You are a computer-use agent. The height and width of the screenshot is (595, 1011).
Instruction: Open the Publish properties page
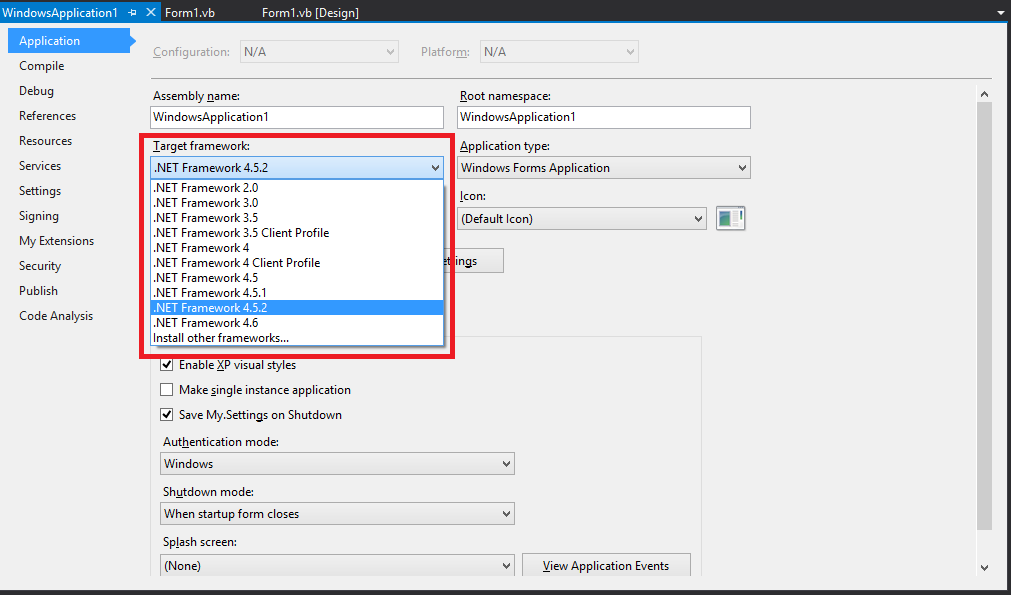pyautogui.click(x=38, y=291)
